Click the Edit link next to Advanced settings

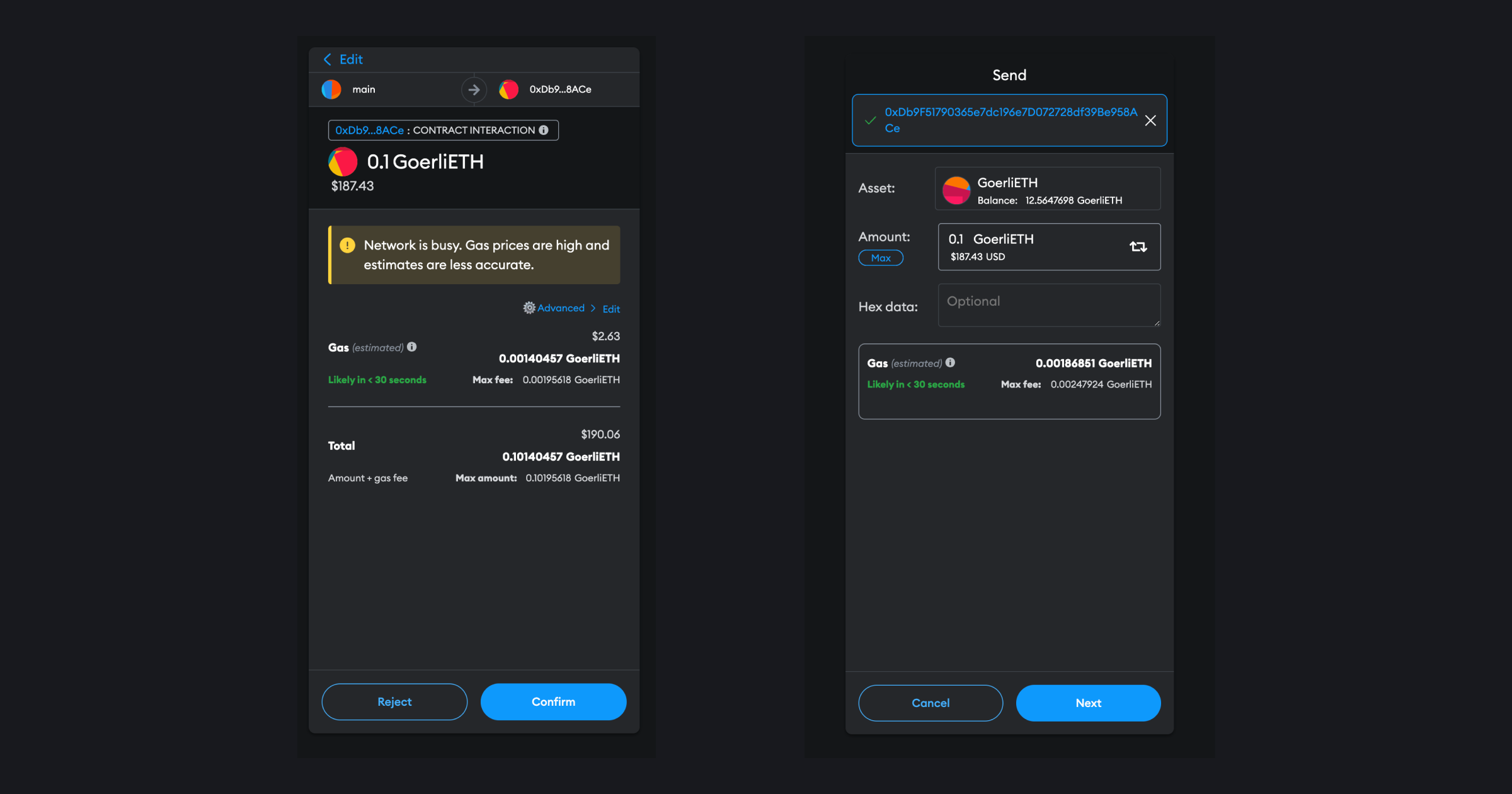[611, 308]
